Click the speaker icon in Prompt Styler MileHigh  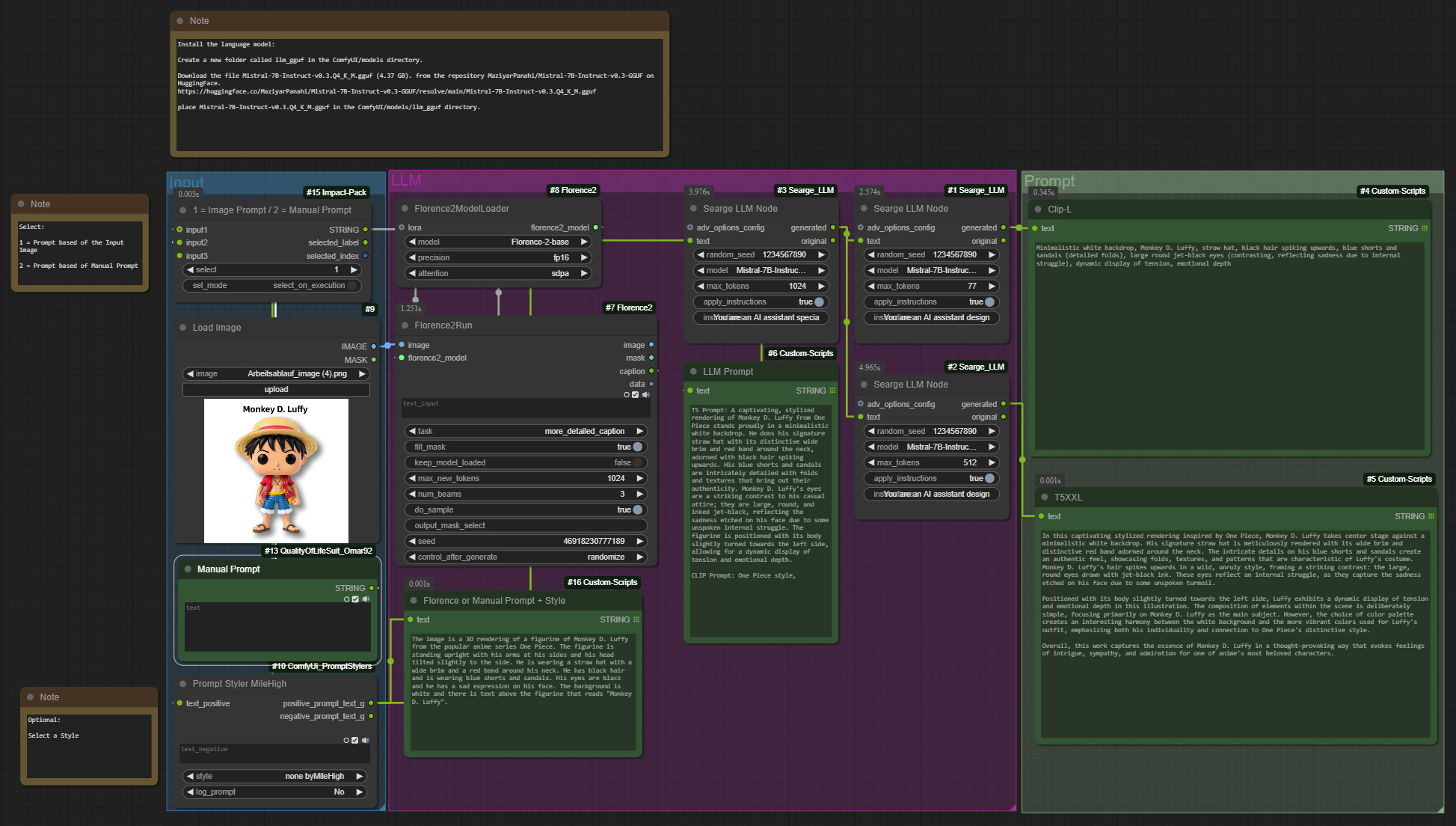pyautogui.click(x=365, y=741)
